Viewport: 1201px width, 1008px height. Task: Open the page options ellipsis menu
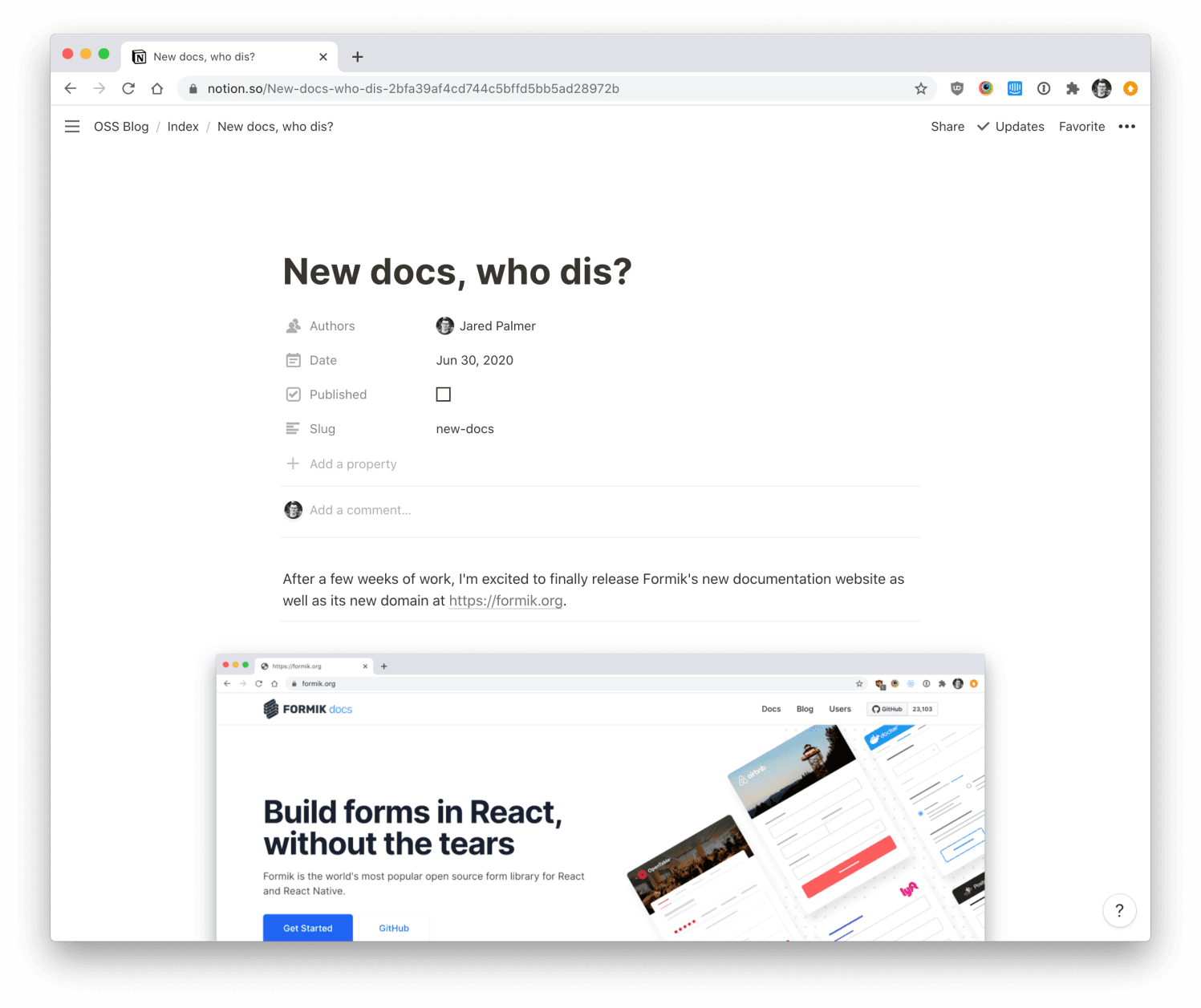tap(1126, 126)
